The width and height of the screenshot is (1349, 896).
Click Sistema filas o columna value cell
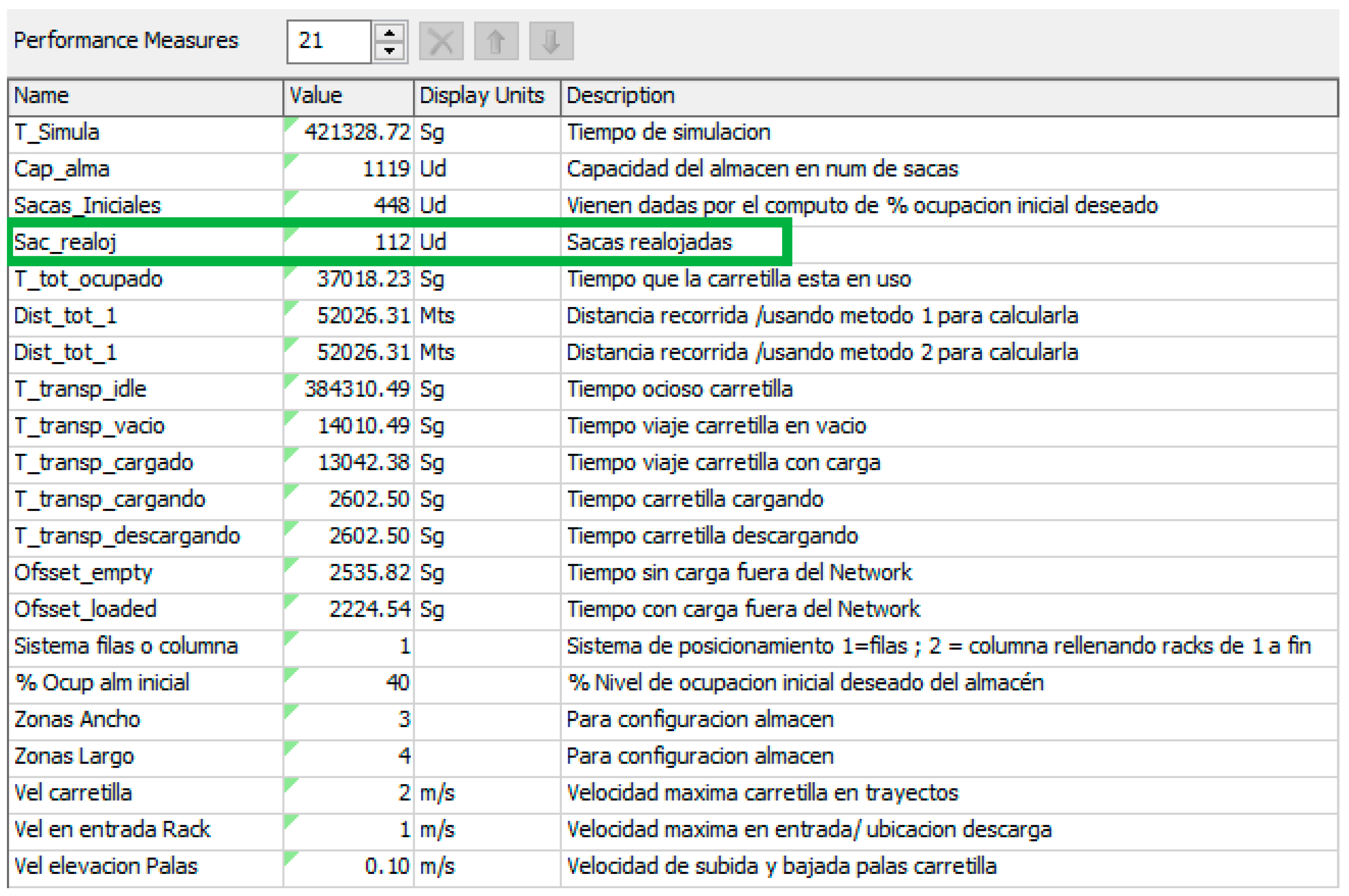(403, 646)
